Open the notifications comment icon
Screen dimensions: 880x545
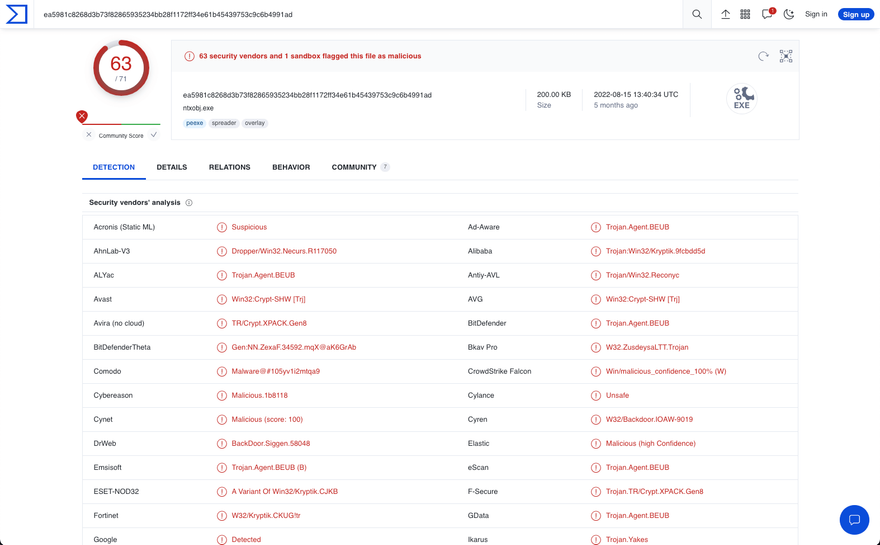(x=767, y=14)
